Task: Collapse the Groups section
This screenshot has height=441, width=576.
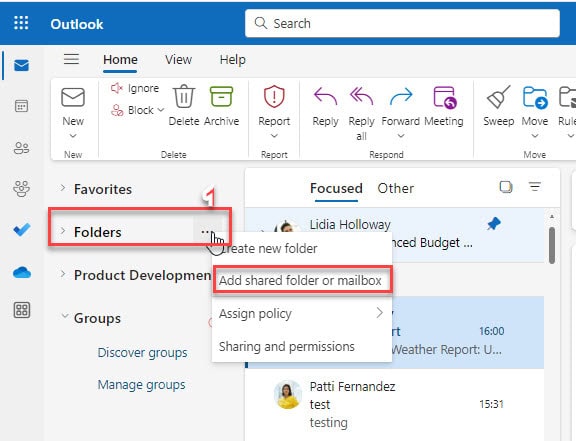Action: click(65, 316)
